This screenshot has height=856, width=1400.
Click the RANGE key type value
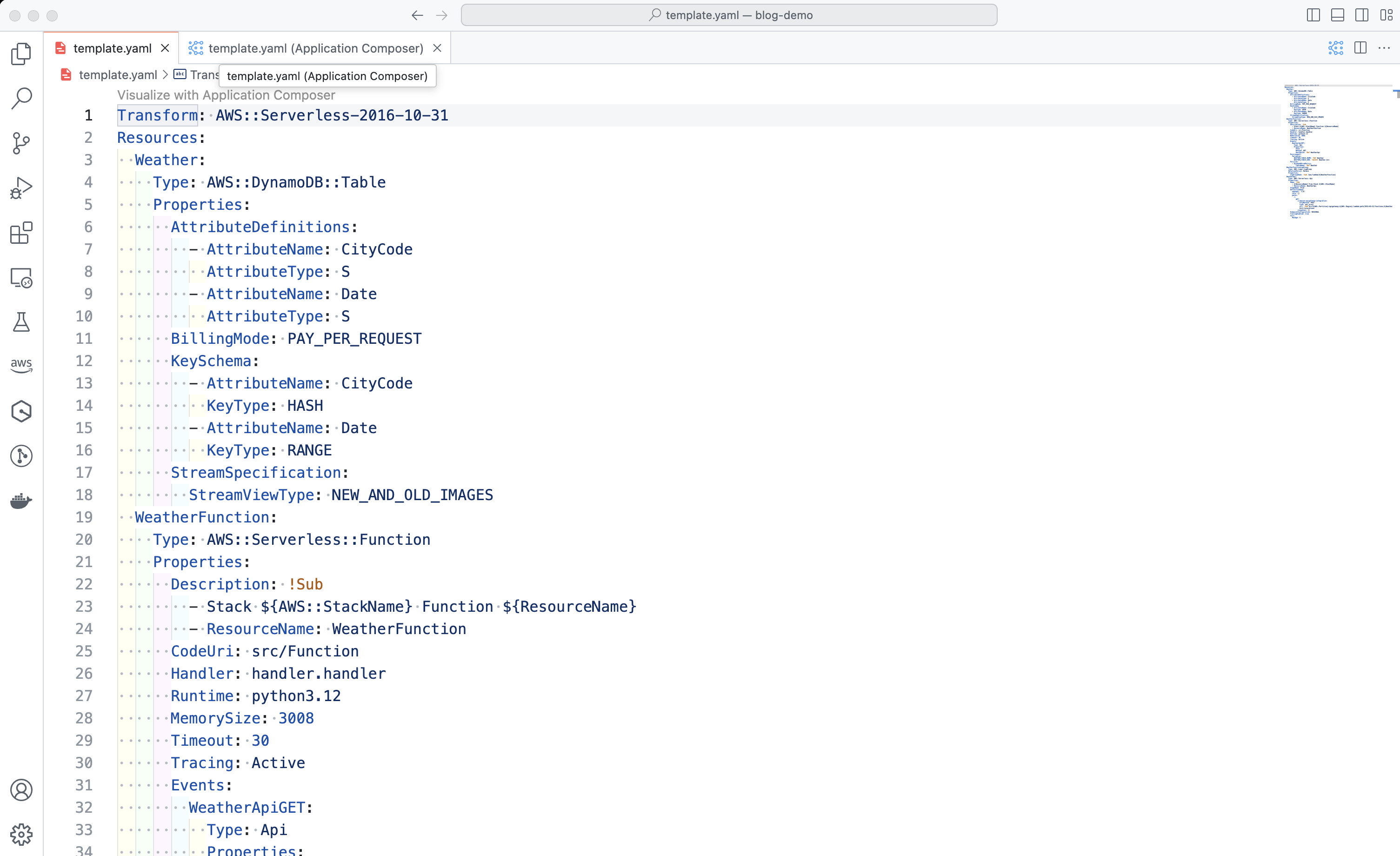pos(309,450)
